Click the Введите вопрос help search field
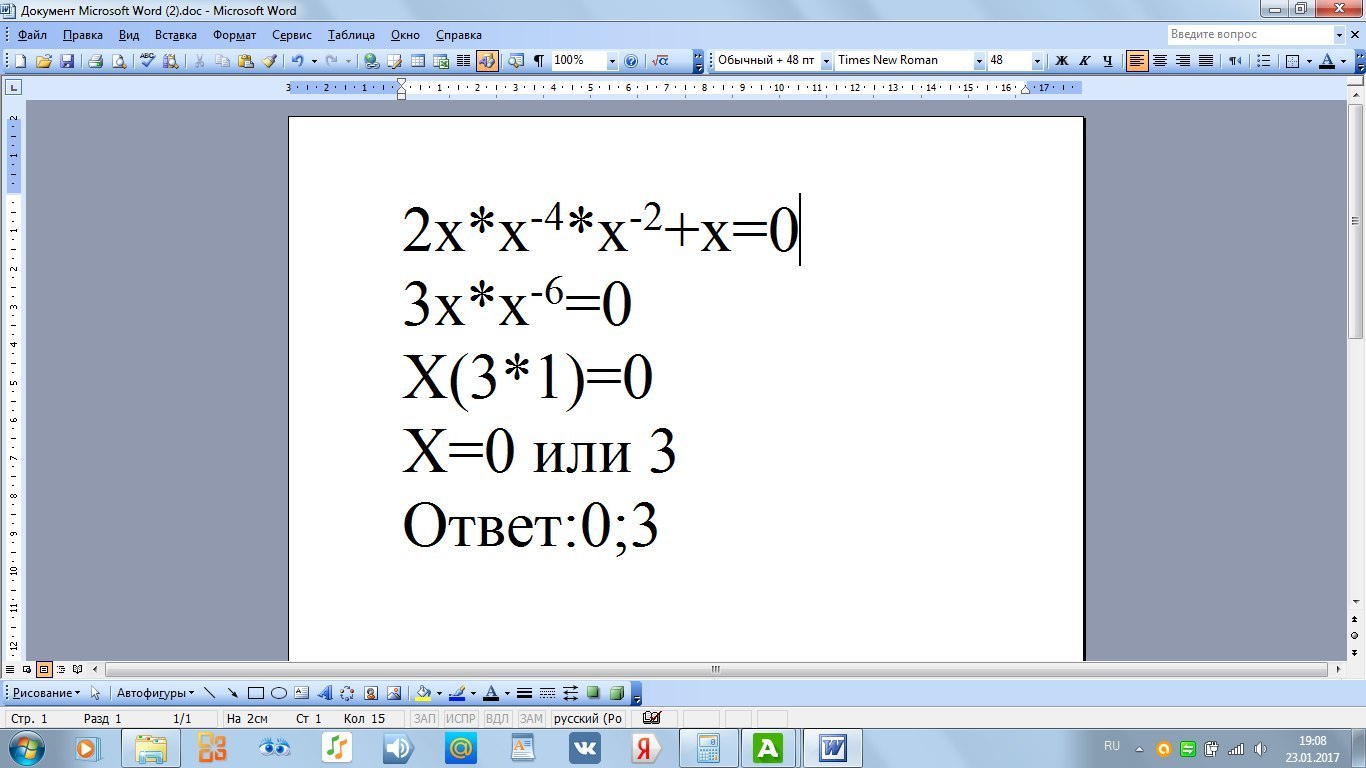The width and height of the screenshot is (1366, 768). coord(1250,34)
